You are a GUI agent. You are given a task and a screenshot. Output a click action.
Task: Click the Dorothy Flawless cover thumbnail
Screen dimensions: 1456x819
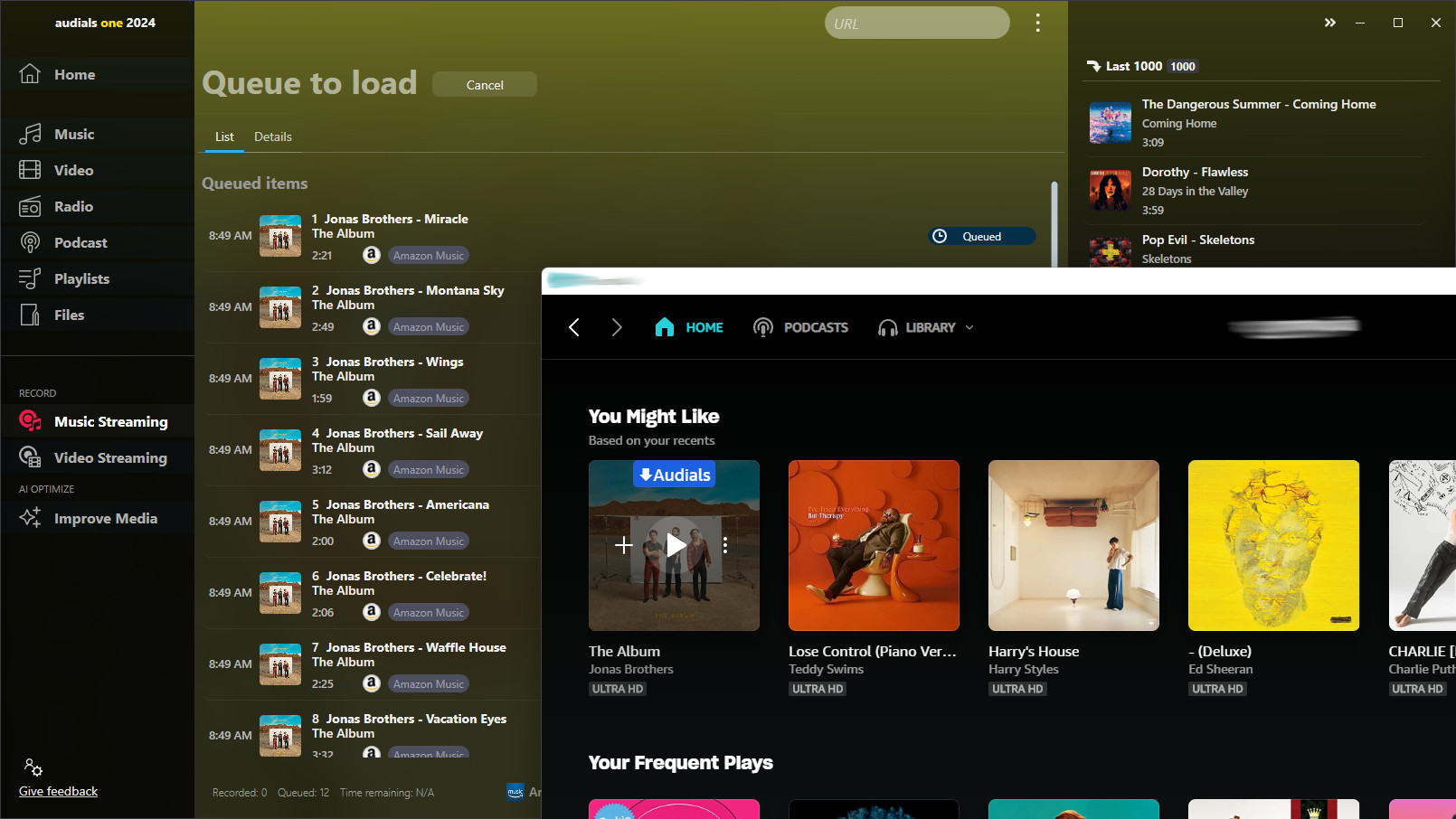click(x=1110, y=191)
